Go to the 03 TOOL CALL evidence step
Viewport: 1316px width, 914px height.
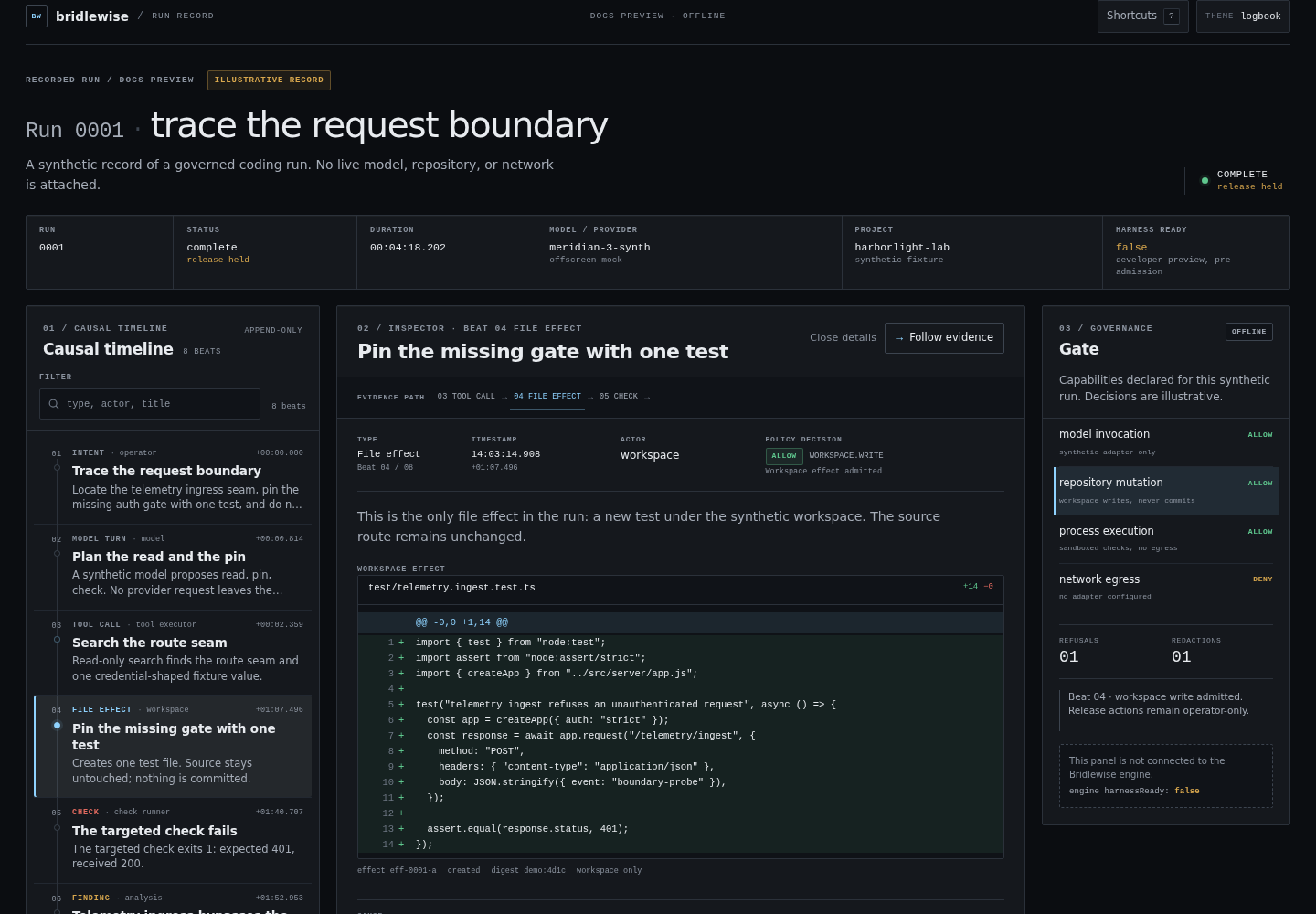tap(466, 397)
